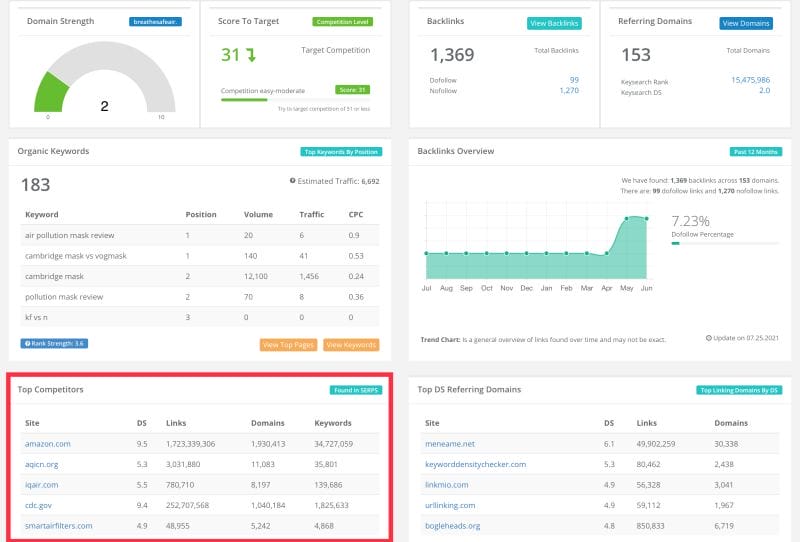Click the volume value 12,100
This screenshot has width=800, height=542.
click(x=256, y=276)
